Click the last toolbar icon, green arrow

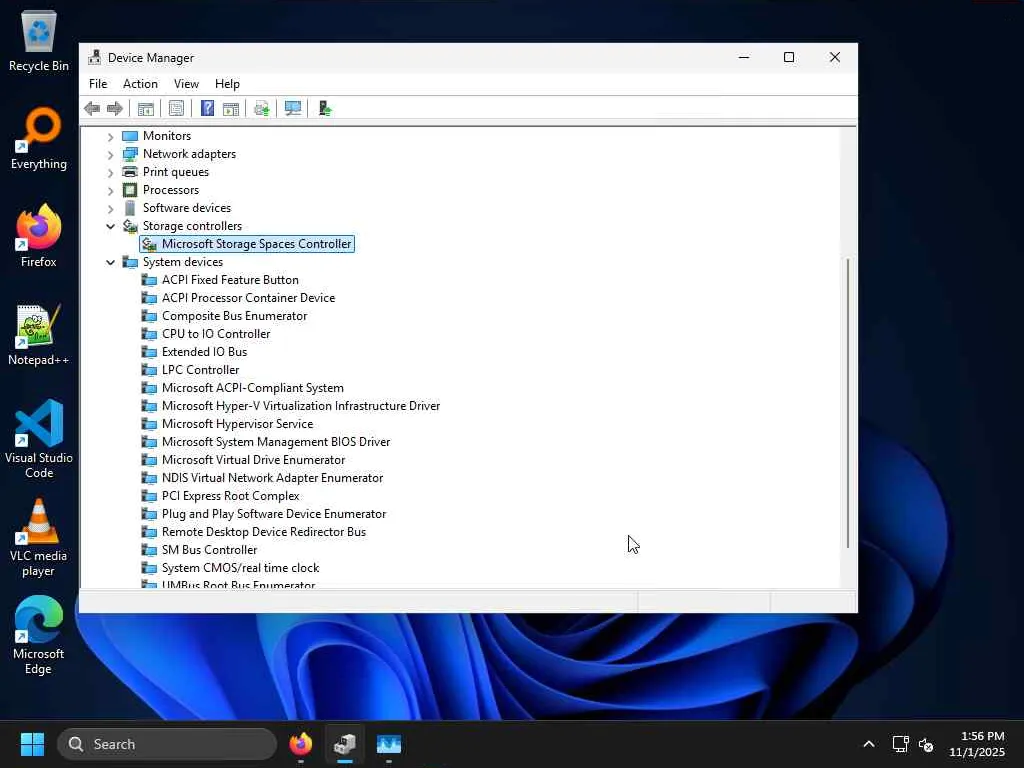tap(325, 108)
